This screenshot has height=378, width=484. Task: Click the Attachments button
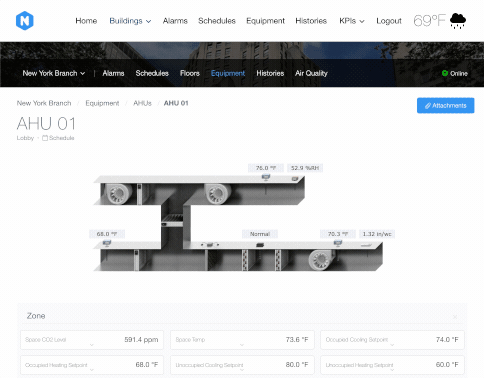tap(445, 106)
